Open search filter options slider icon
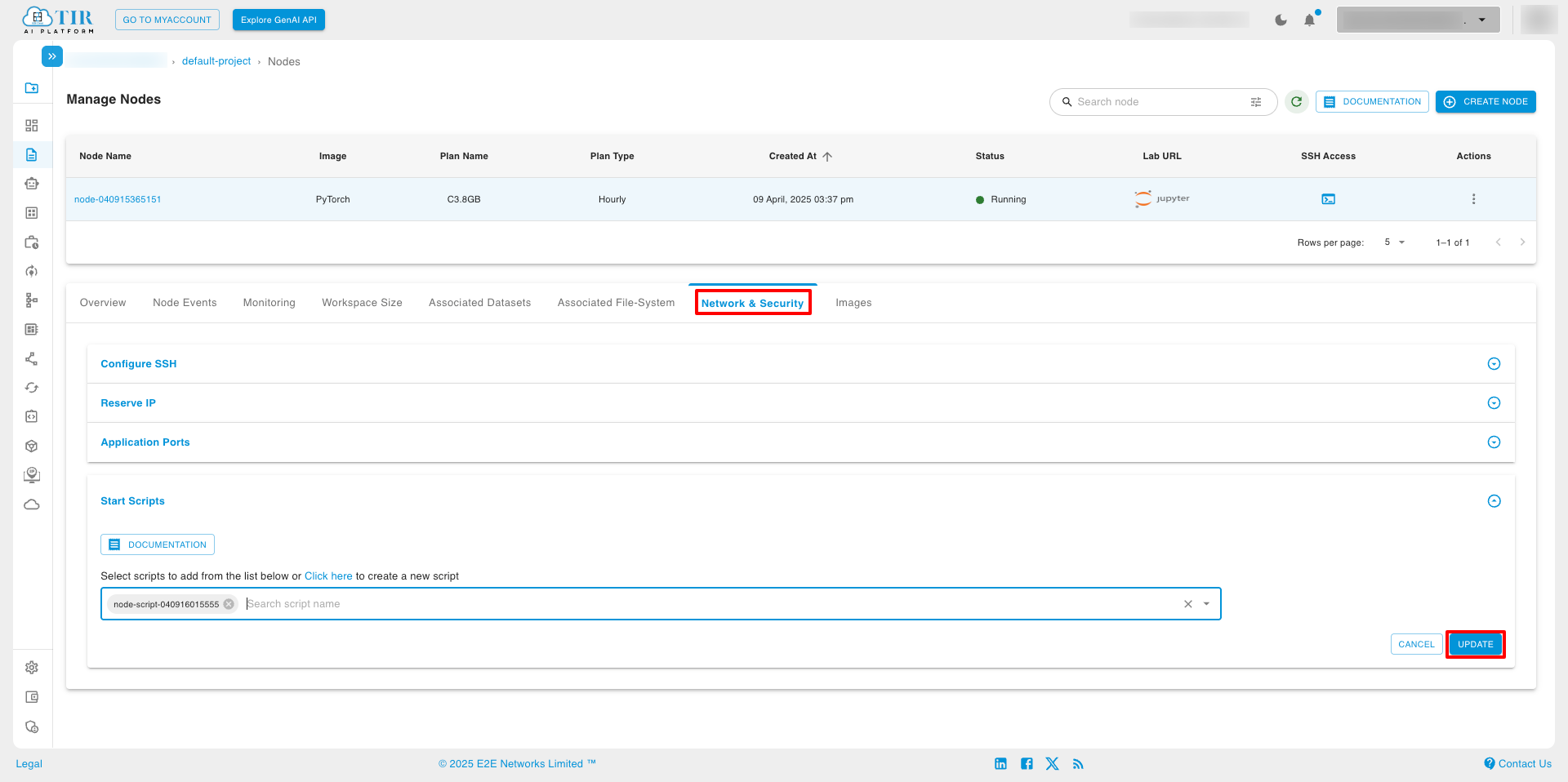 (x=1256, y=102)
